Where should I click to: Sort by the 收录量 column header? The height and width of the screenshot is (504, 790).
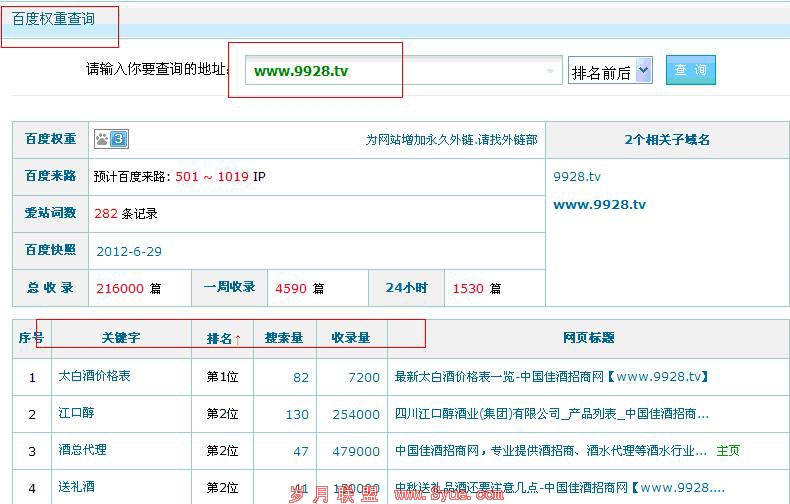[351, 338]
